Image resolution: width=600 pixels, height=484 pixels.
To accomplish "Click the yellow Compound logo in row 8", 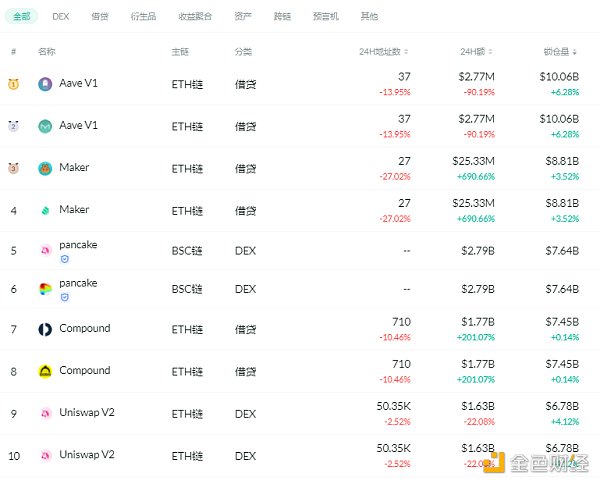I will pyautogui.click(x=45, y=371).
